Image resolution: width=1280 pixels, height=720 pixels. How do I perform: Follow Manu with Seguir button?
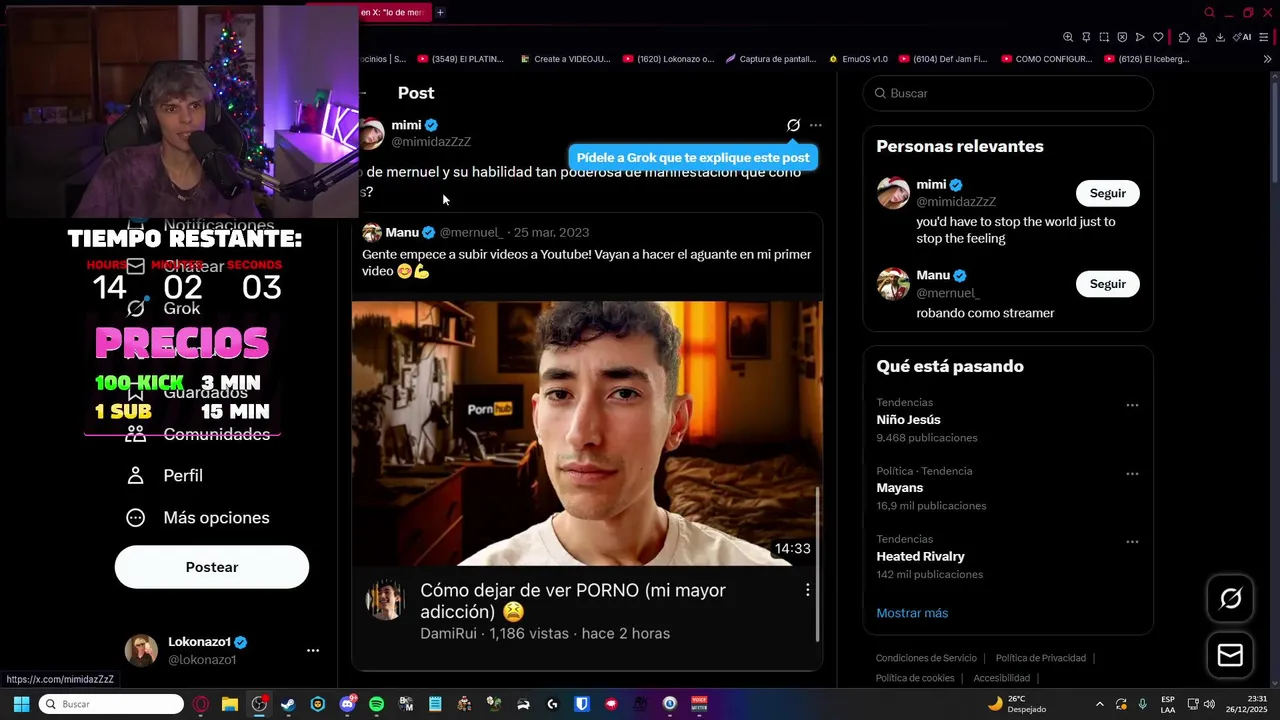tap(1107, 284)
